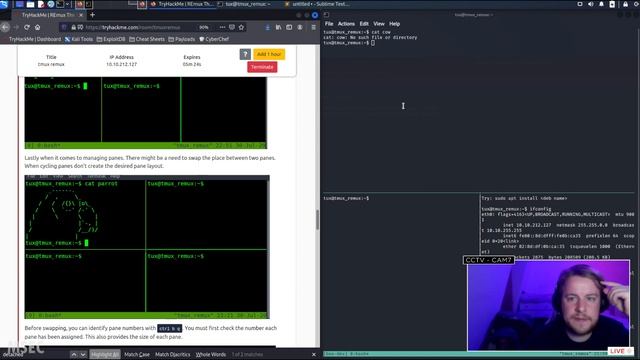The height and width of the screenshot is (360, 640).
Task: Open the Payloads bookmark folder
Action: point(182,39)
